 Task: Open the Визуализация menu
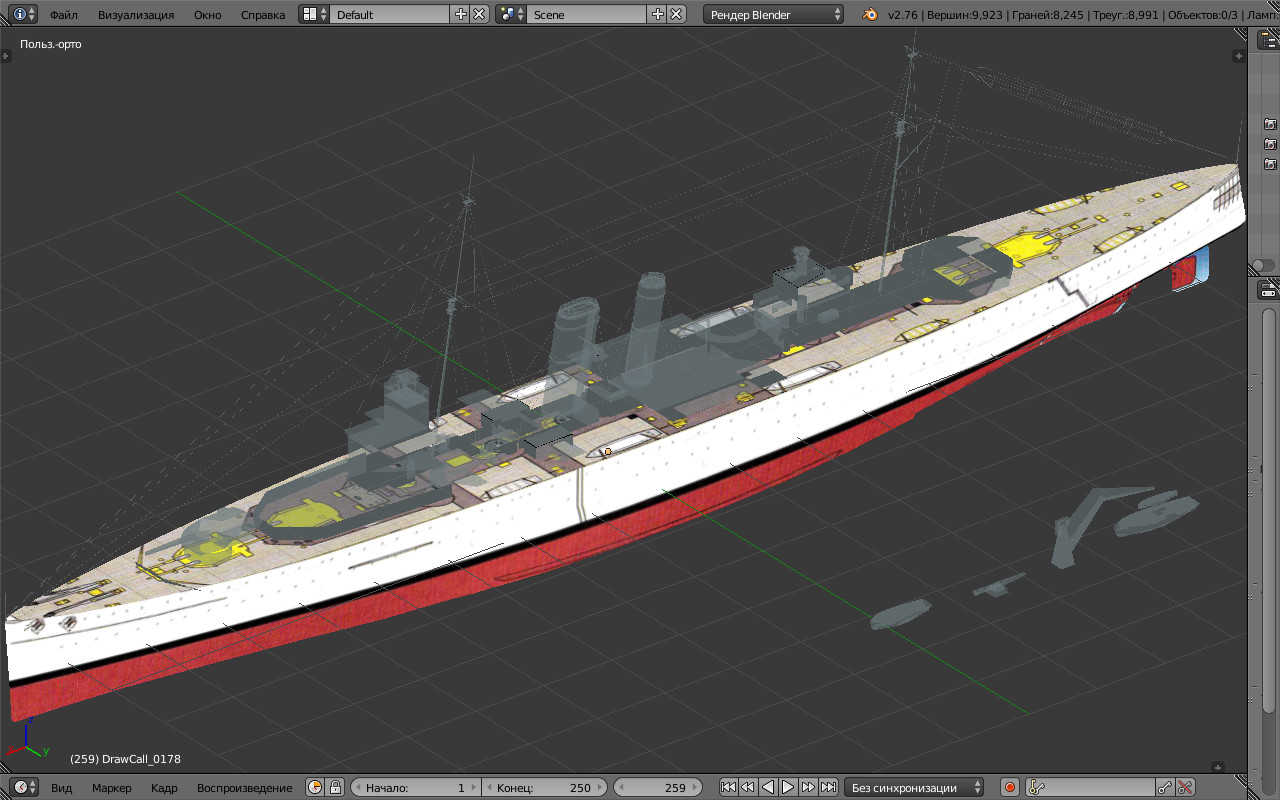tap(136, 15)
